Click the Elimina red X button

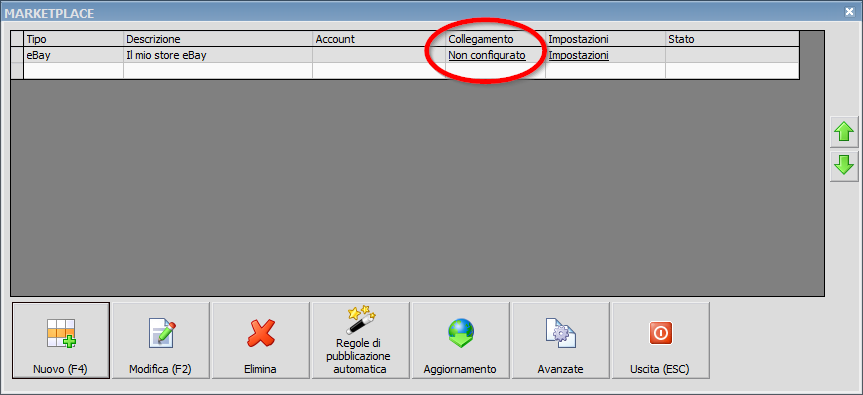261,341
